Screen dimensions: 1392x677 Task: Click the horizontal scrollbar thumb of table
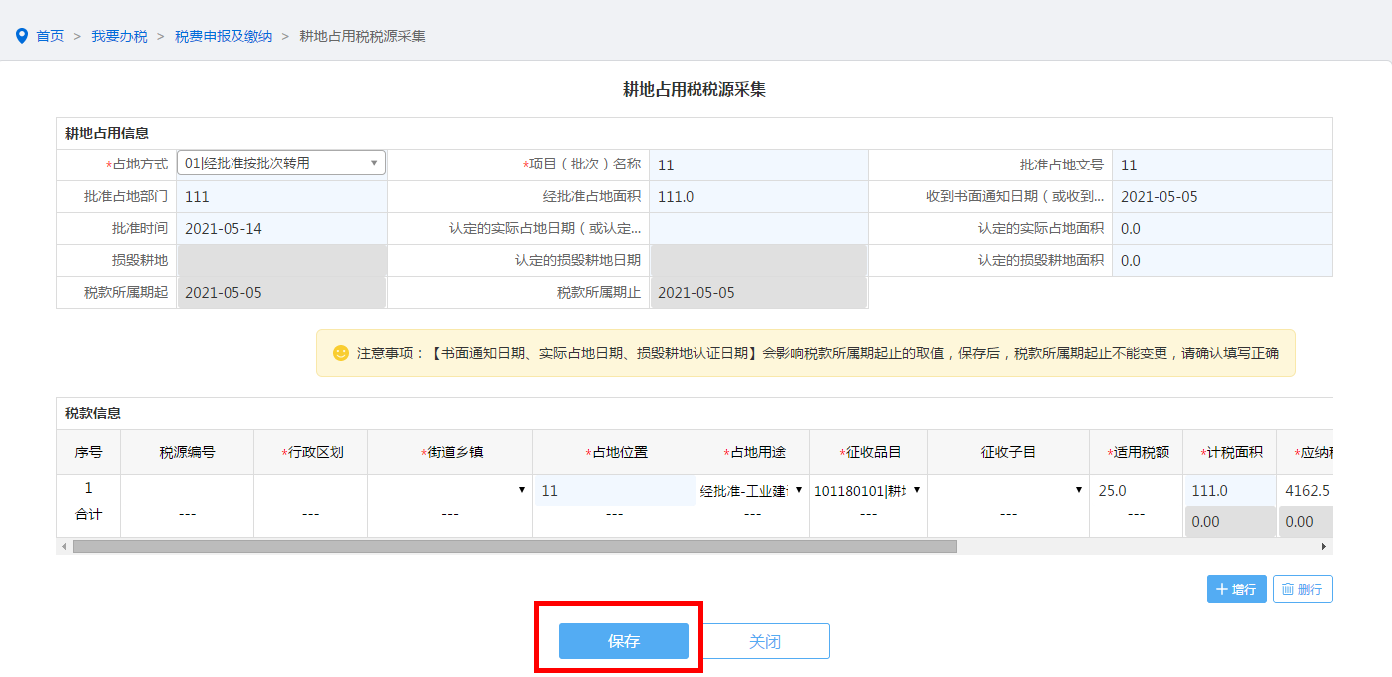pos(514,547)
